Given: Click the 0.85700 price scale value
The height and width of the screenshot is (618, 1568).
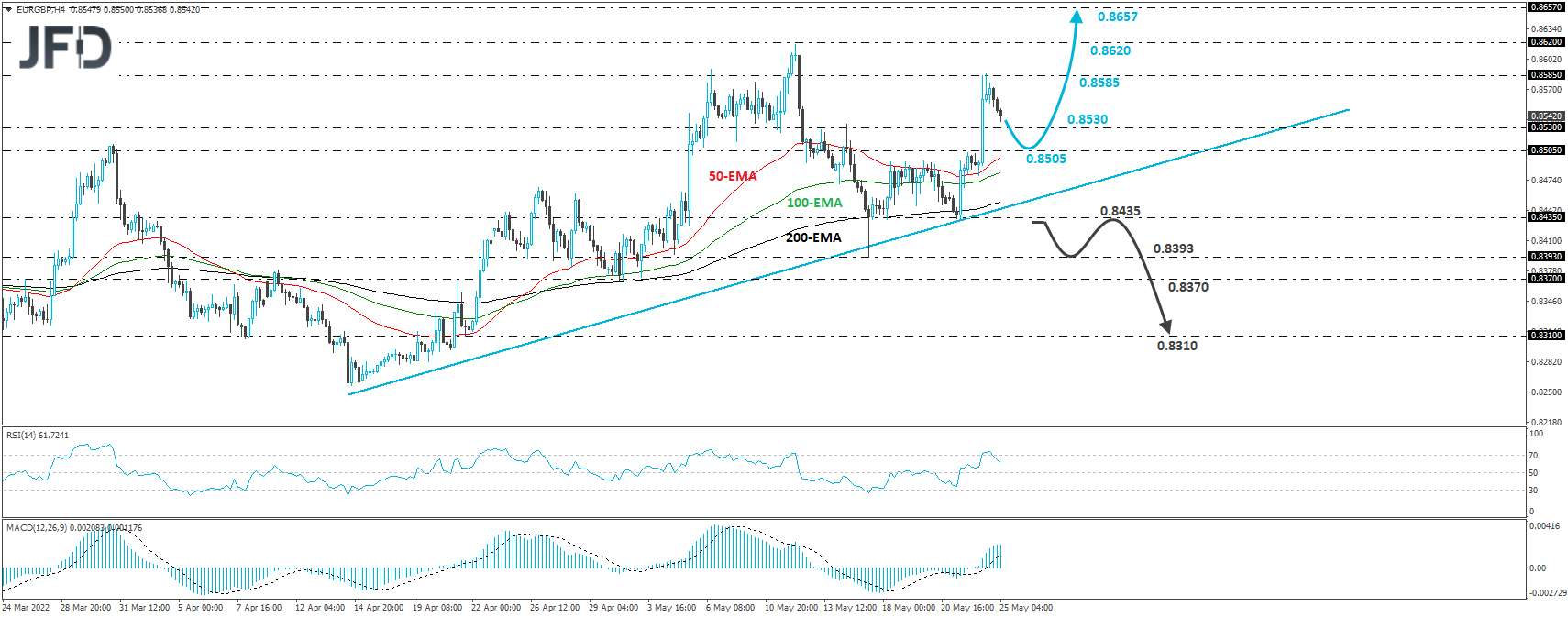Looking at the screenshot, I should [1546, 90].
